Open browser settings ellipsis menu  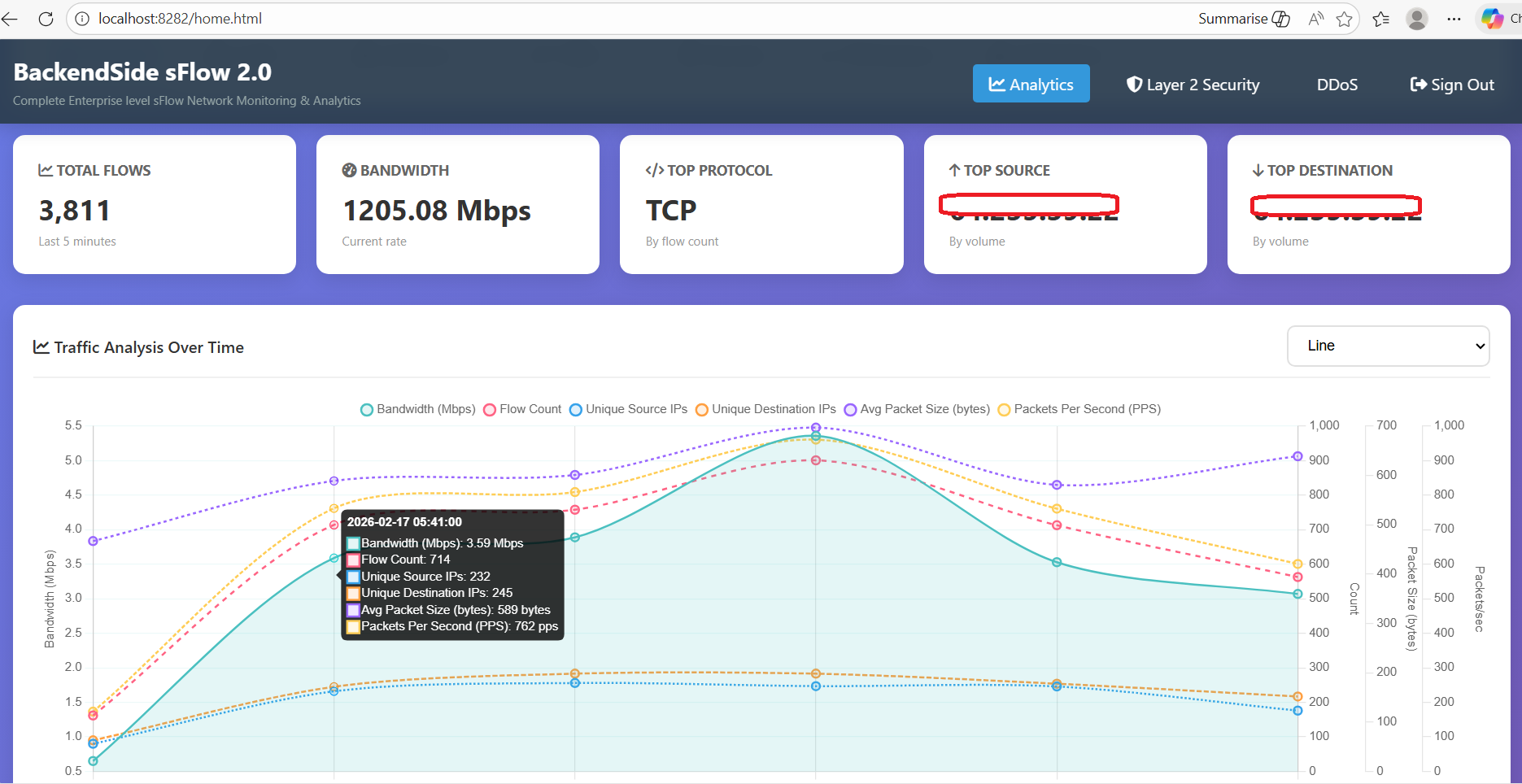[x=1454, y=19]
